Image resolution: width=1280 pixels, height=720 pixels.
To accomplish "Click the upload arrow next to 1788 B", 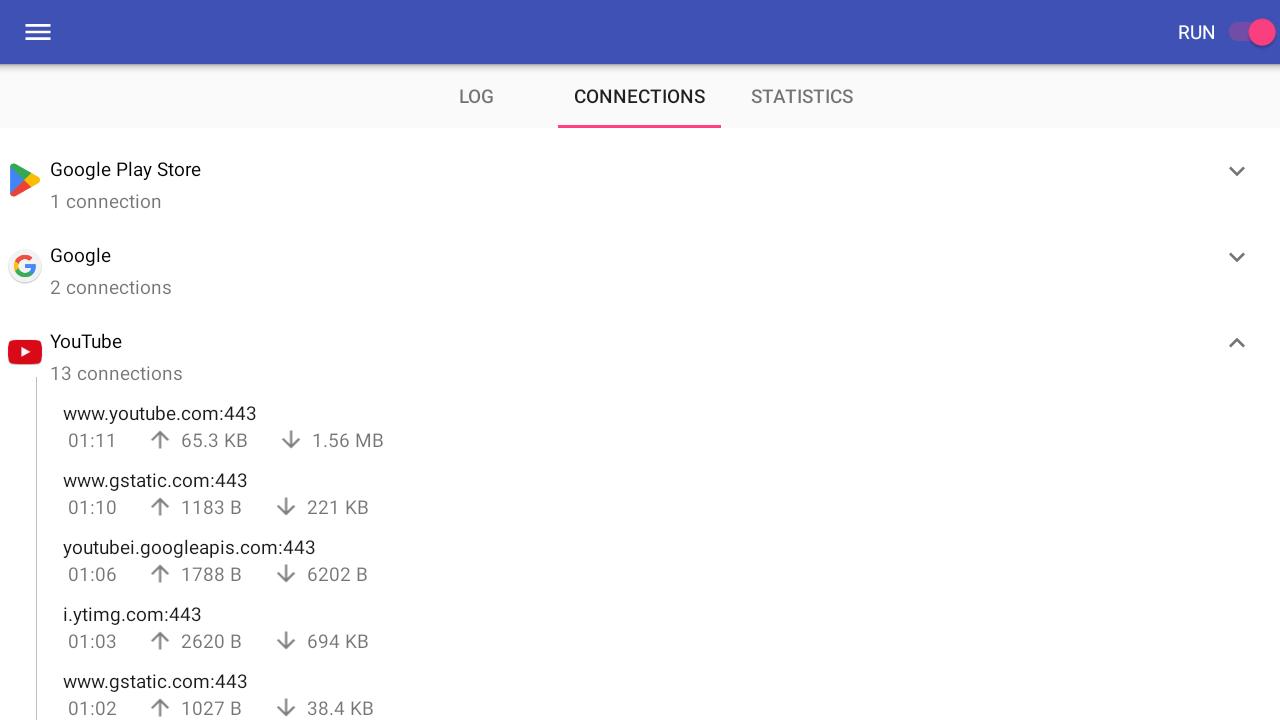I will click(160, 574).
